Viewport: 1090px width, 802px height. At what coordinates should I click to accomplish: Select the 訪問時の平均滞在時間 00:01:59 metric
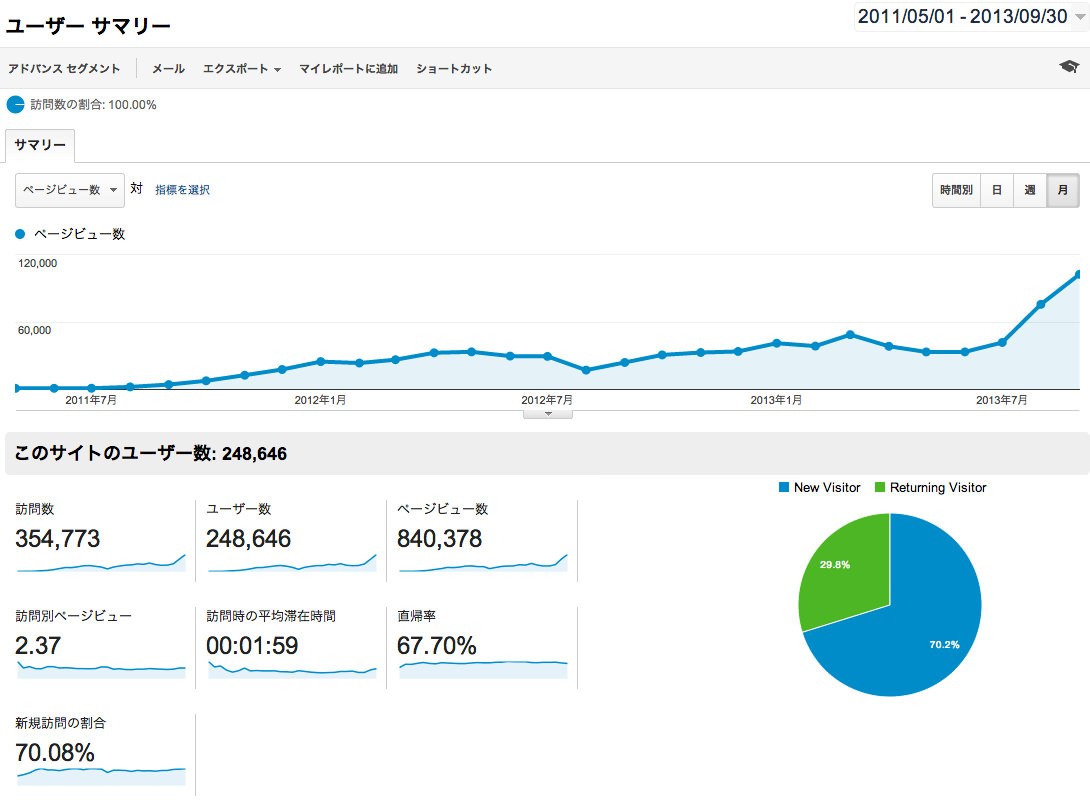click(291, 648)
